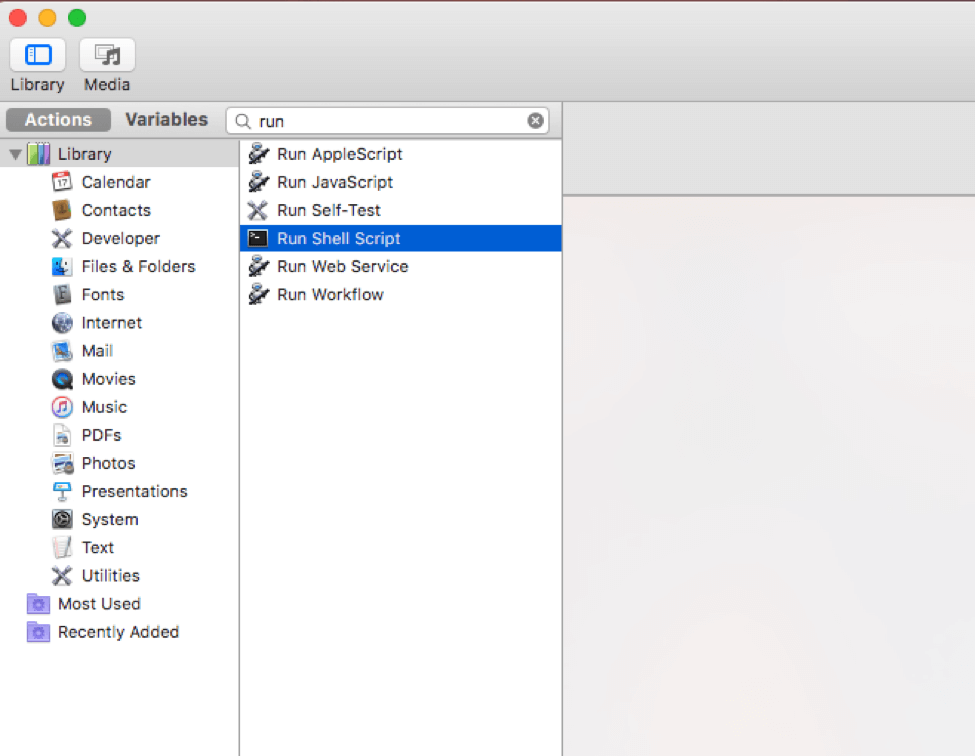This screenshot has height=756, width=975.
Task: Select the Contacts category icon
Action: click(x=62, y=210)
